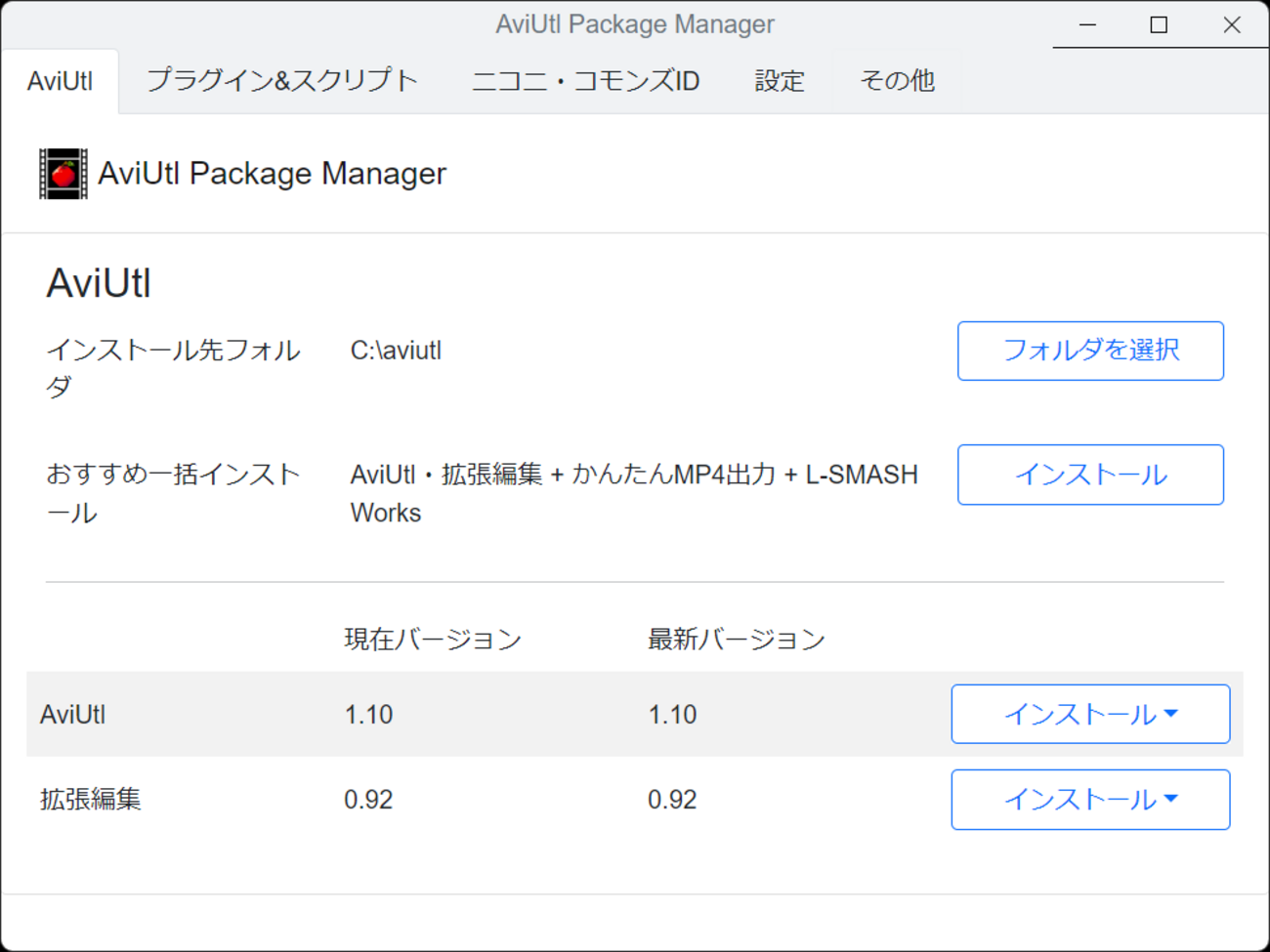
Task: Click the AviUtl Package Manager header title
Action: [272, 174]
